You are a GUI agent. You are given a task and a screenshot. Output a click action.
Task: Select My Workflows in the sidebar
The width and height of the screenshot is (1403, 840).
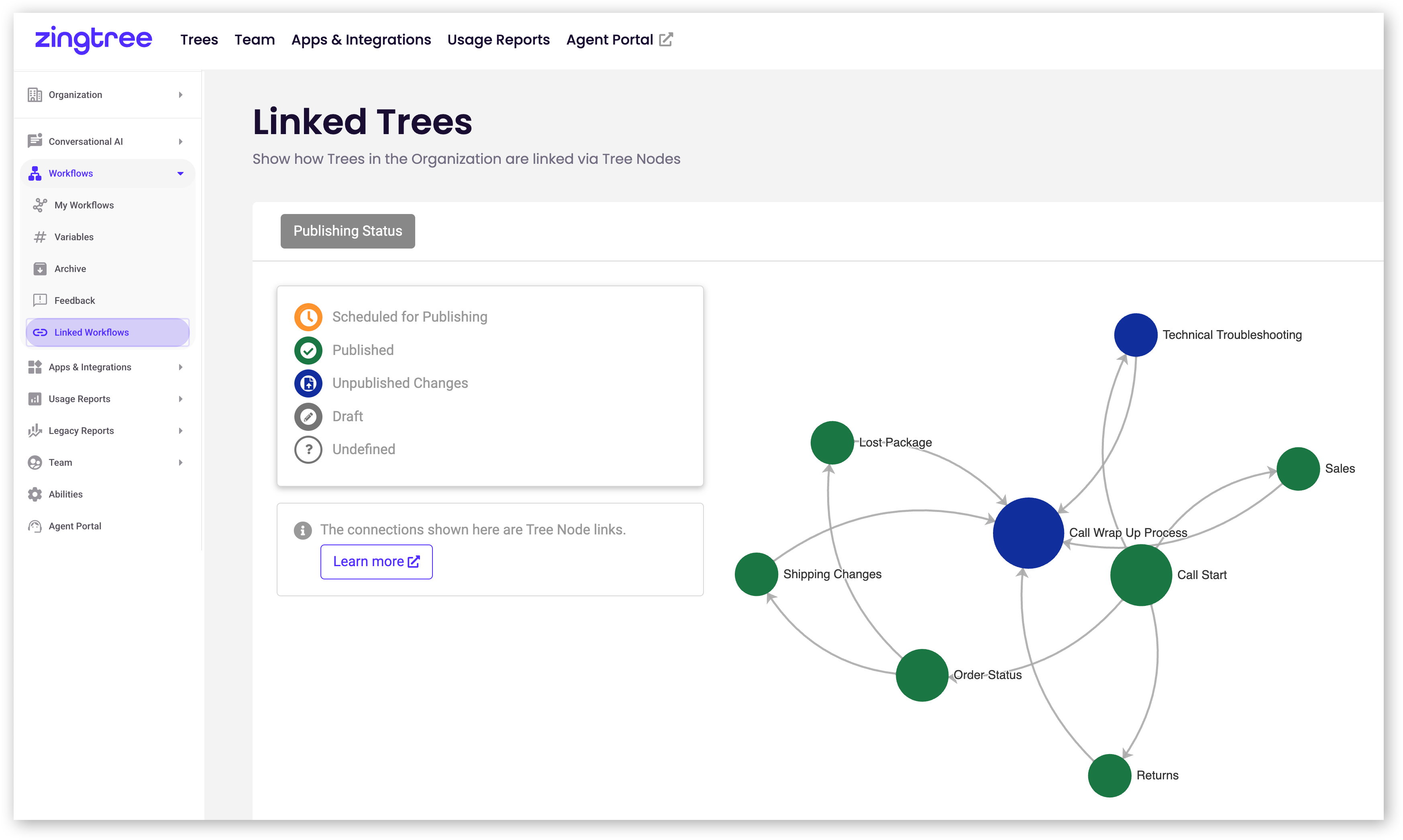click(84, 205)
